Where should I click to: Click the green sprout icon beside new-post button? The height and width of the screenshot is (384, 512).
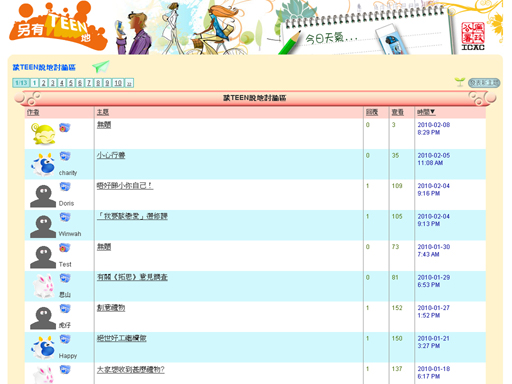tap(460, 82)
